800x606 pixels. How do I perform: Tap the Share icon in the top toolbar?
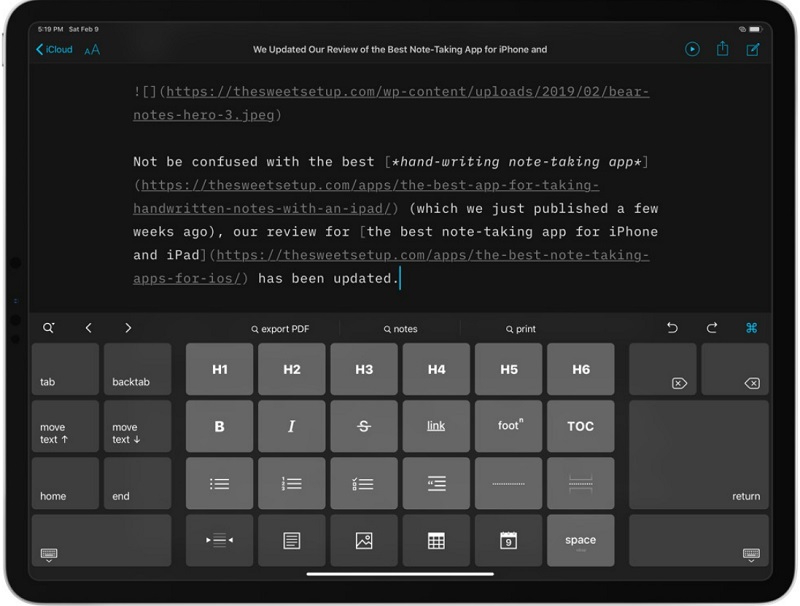pos(722,49)
